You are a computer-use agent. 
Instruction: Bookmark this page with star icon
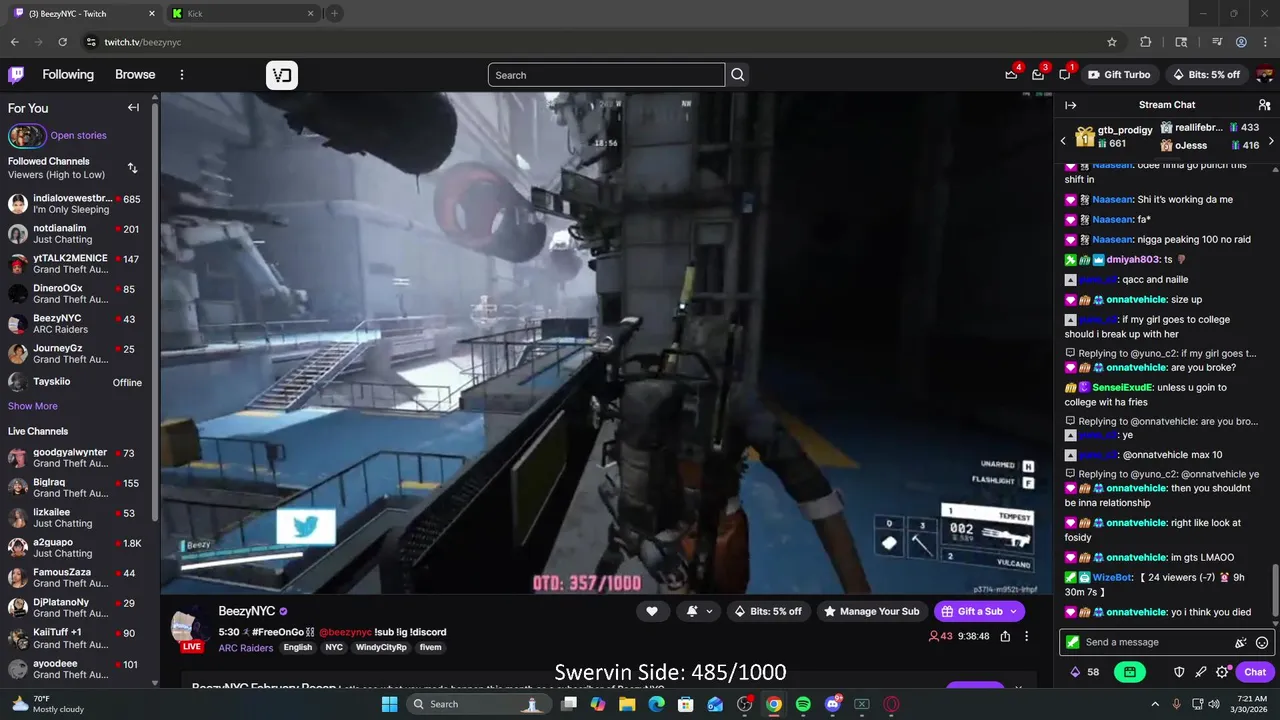(x=1112, y=42)
